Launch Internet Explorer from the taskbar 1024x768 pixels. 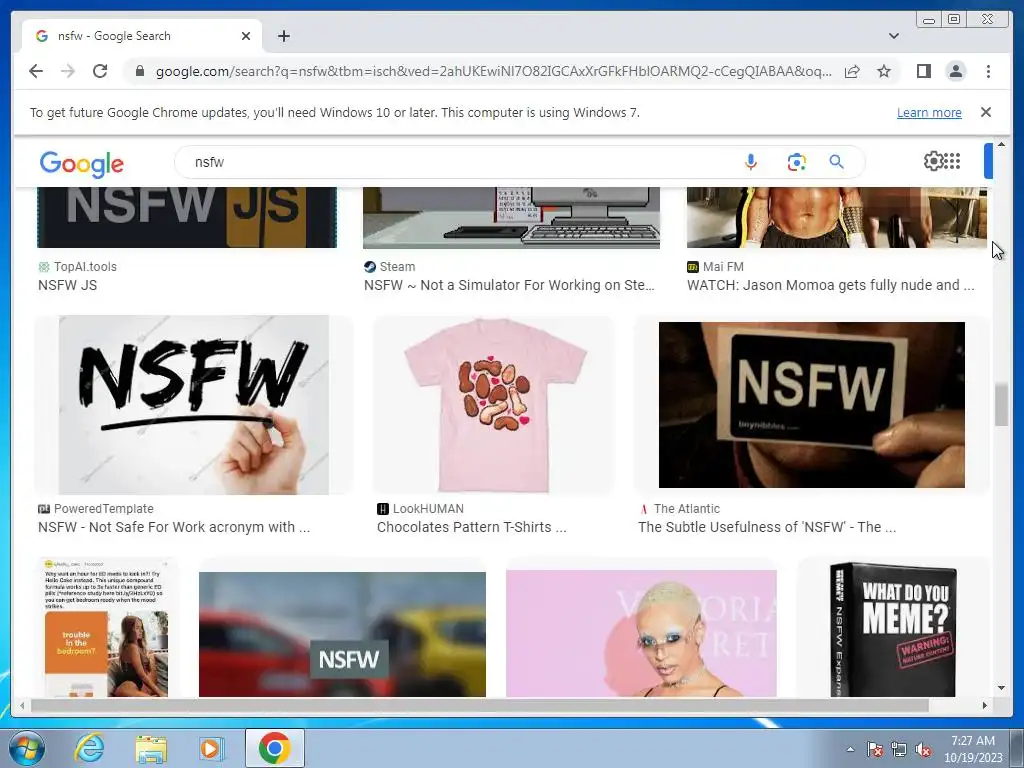[x=88, y=748]
